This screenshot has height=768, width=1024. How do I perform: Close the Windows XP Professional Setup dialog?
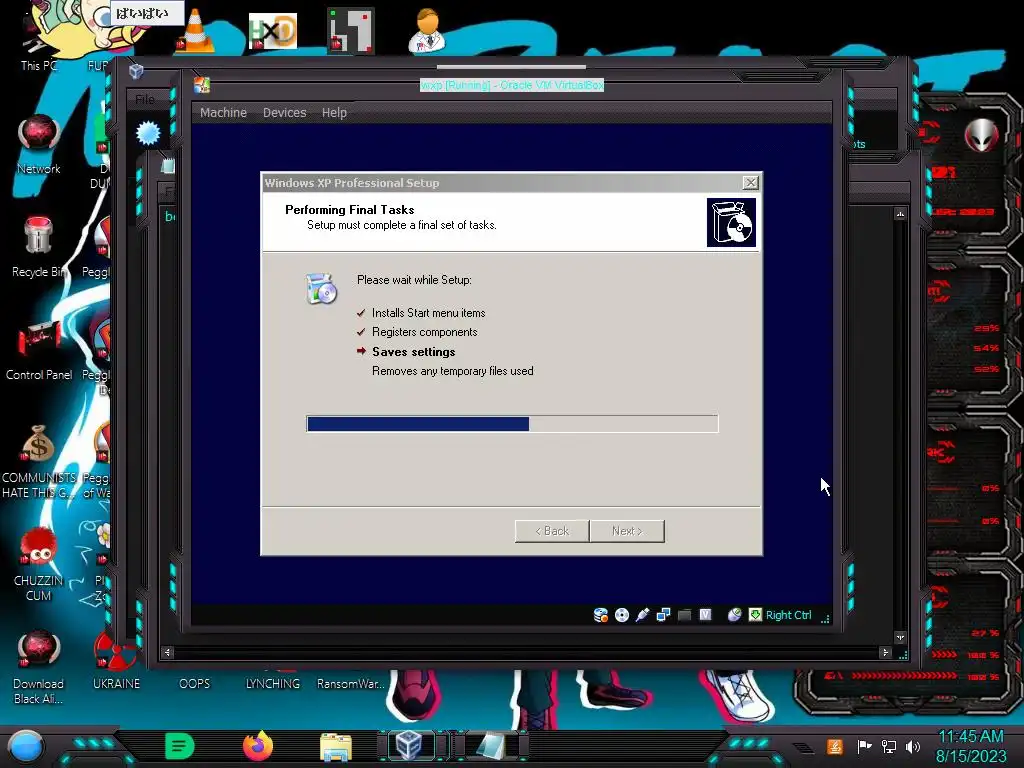pos(750,183)
